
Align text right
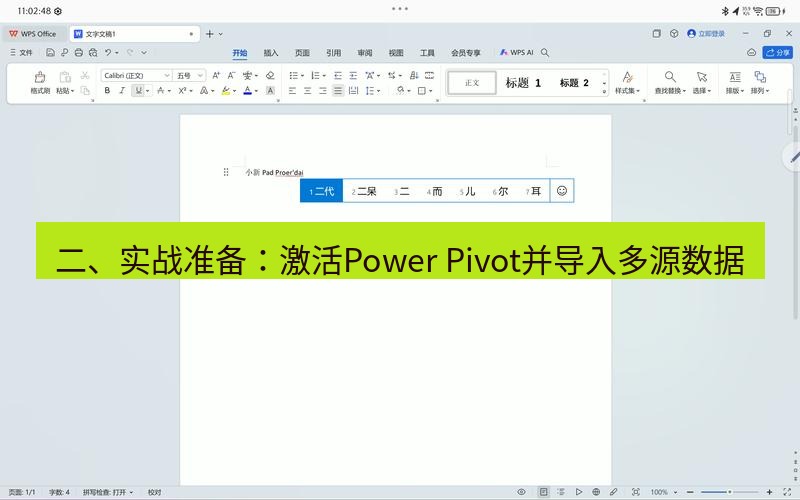coord(323,90)
